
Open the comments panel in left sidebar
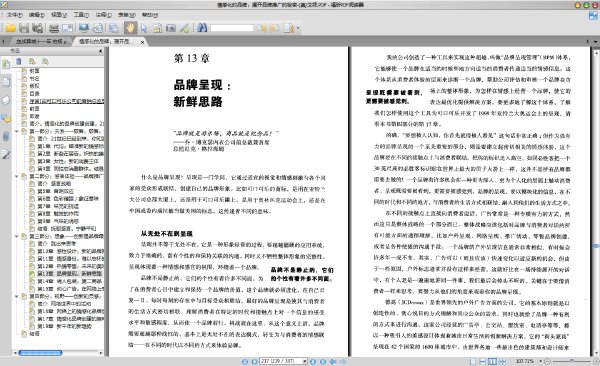[x=6, y=119]
